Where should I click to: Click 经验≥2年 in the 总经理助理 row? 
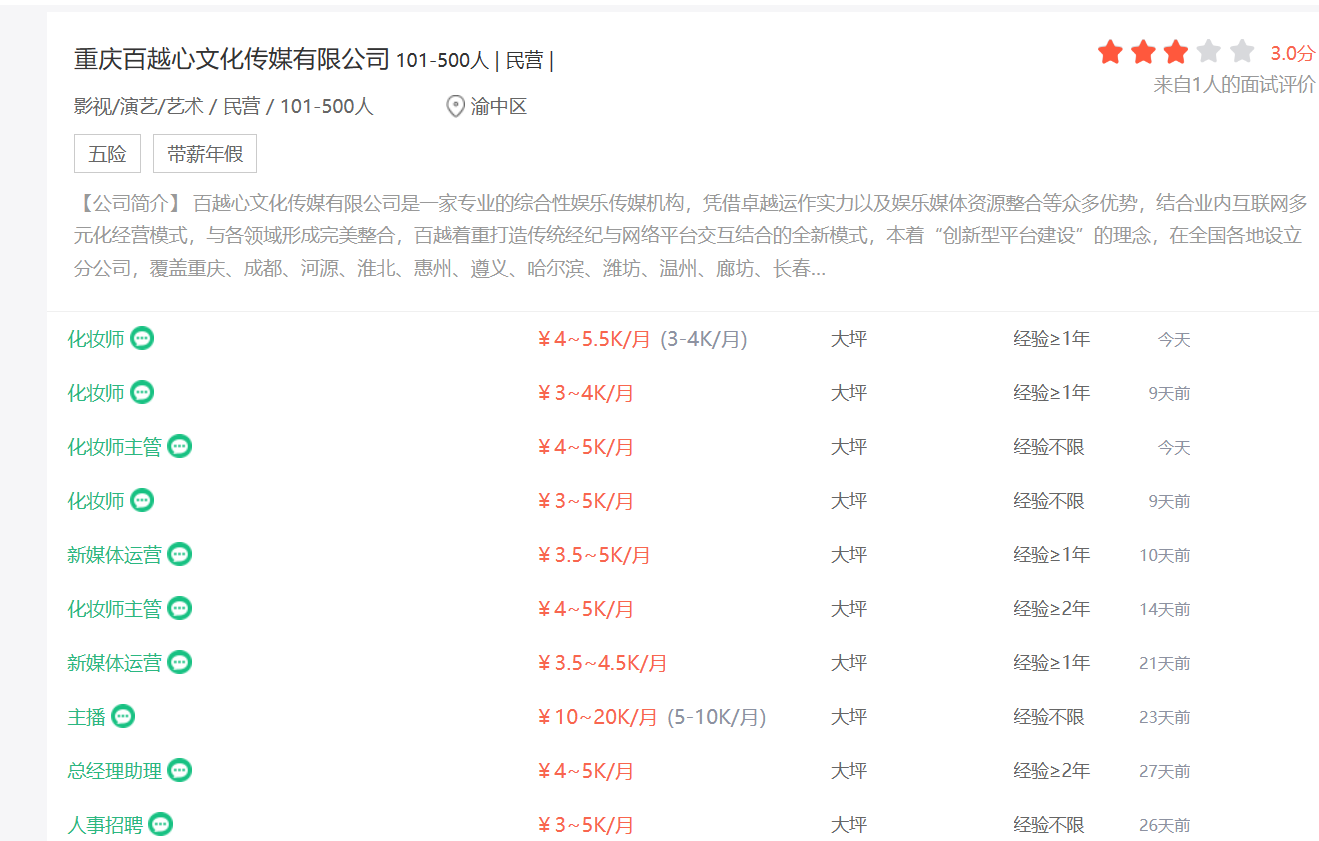pos(1052,771)
